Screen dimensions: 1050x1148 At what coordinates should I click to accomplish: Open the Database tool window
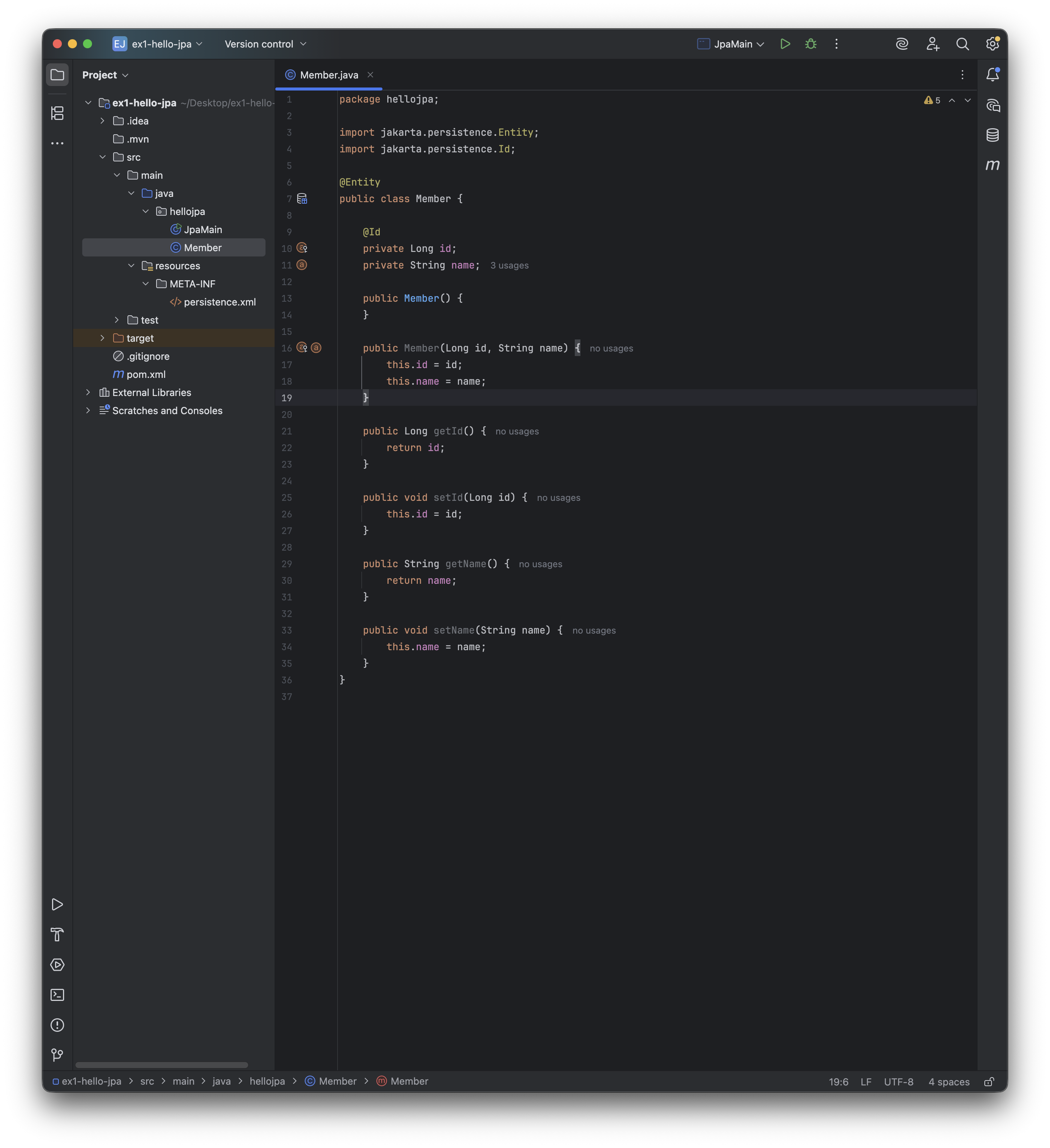coord(992,135)
